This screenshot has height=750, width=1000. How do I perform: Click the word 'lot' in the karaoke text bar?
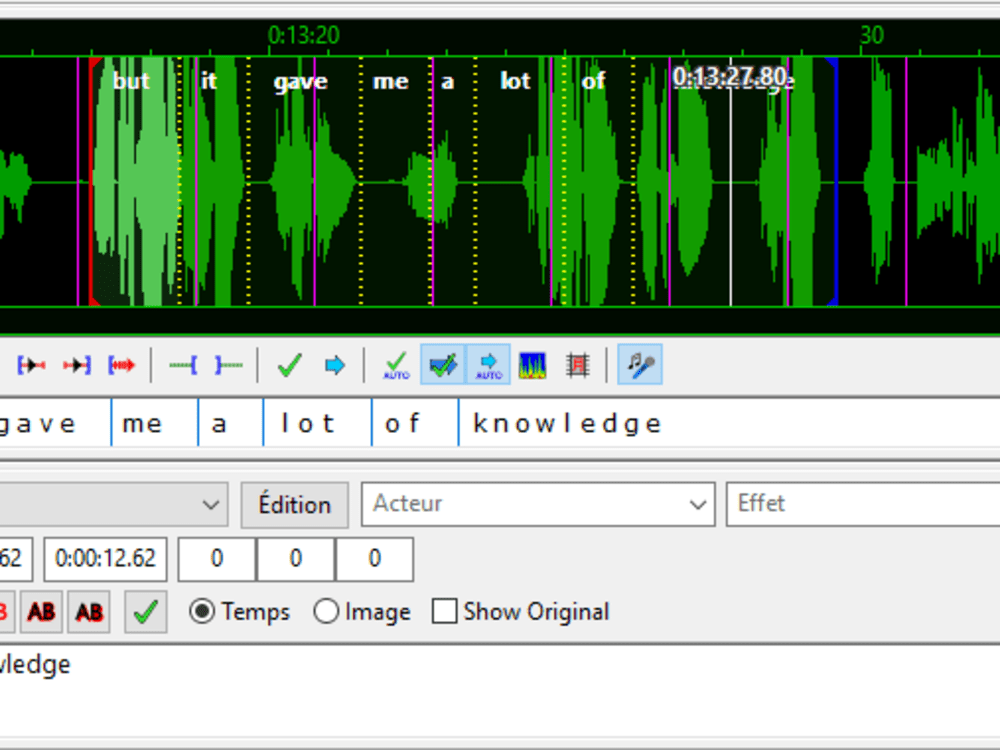[x=307, y=423]
